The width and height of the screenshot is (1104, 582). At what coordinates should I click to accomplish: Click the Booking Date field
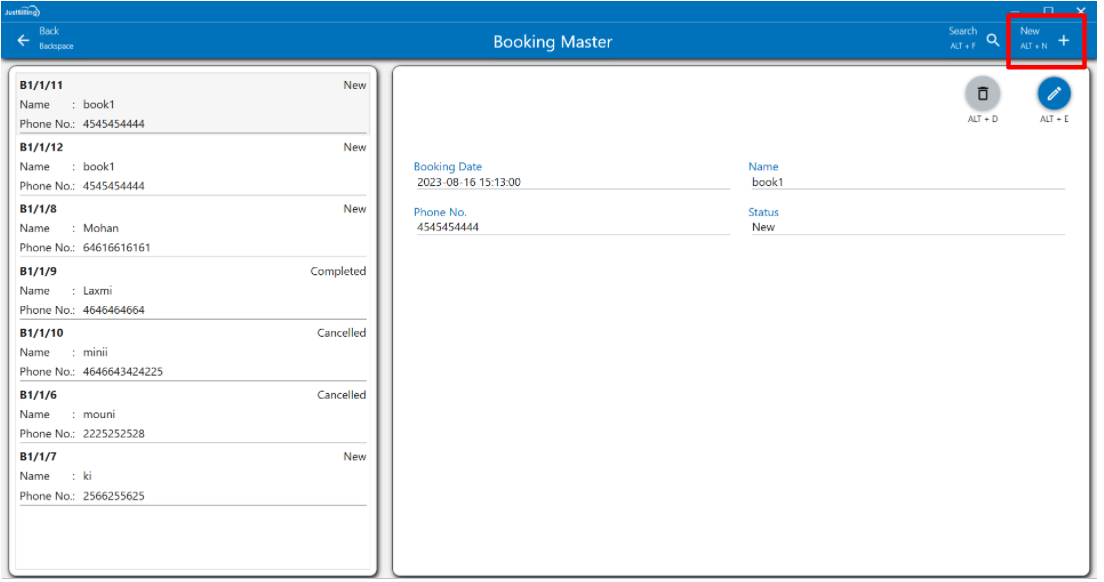(571, 182)
